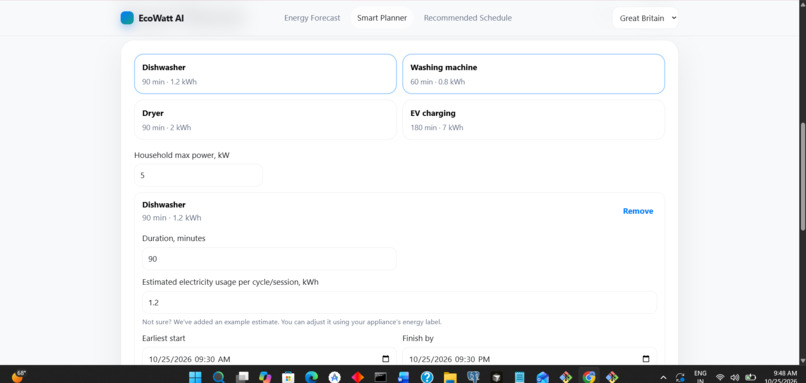Click the EcoWatt AI logo icon
806x383 pixels.
pyautogui.click(x=127, y=18)
